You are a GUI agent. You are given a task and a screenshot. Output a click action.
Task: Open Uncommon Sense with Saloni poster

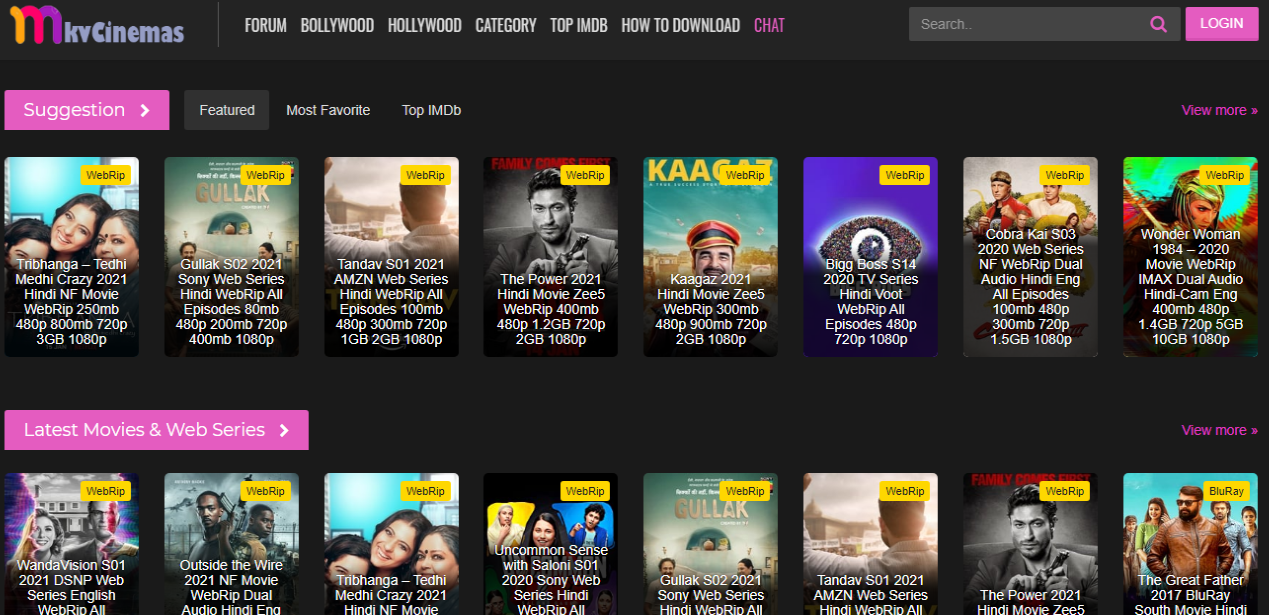(551, 544)
